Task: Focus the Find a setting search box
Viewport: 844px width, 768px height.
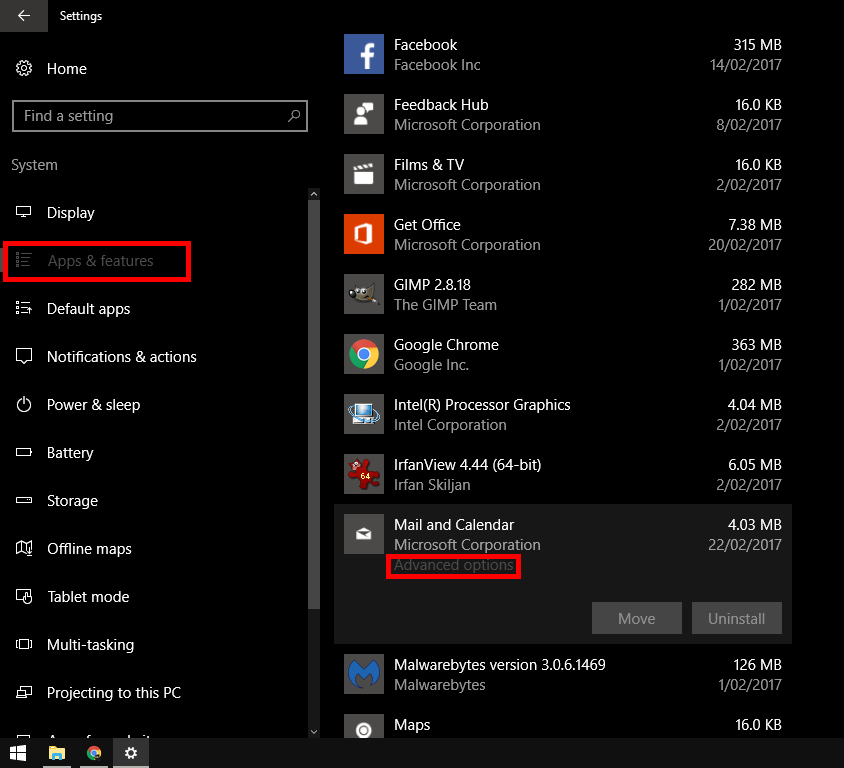Action: (x=160, y=116)
